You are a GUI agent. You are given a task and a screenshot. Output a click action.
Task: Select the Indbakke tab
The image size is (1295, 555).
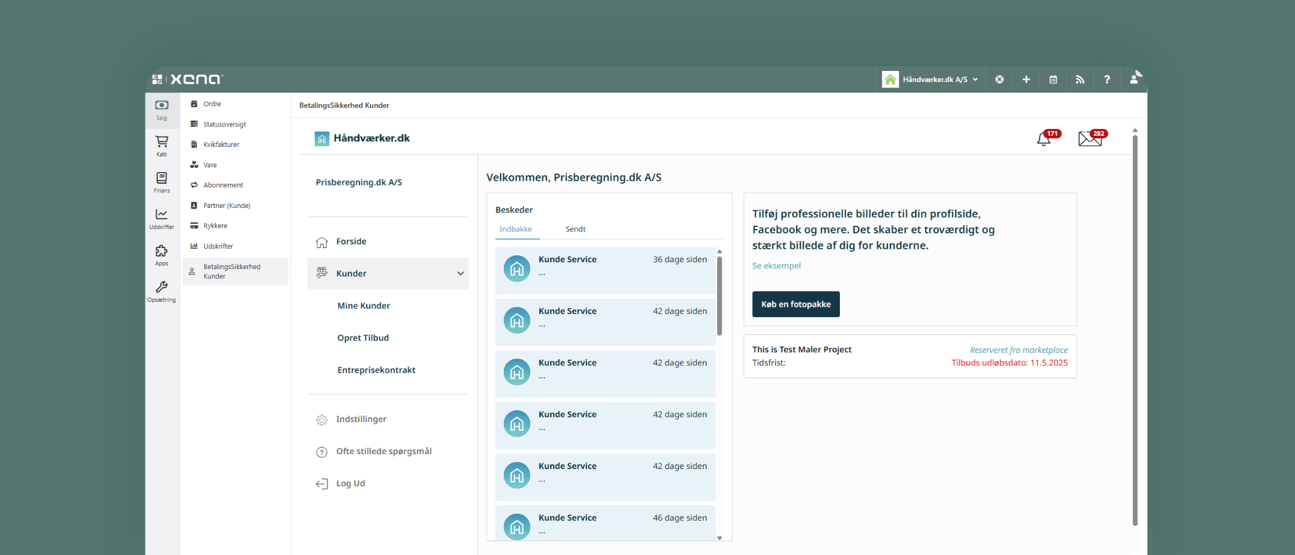click(x=516, y=229)
